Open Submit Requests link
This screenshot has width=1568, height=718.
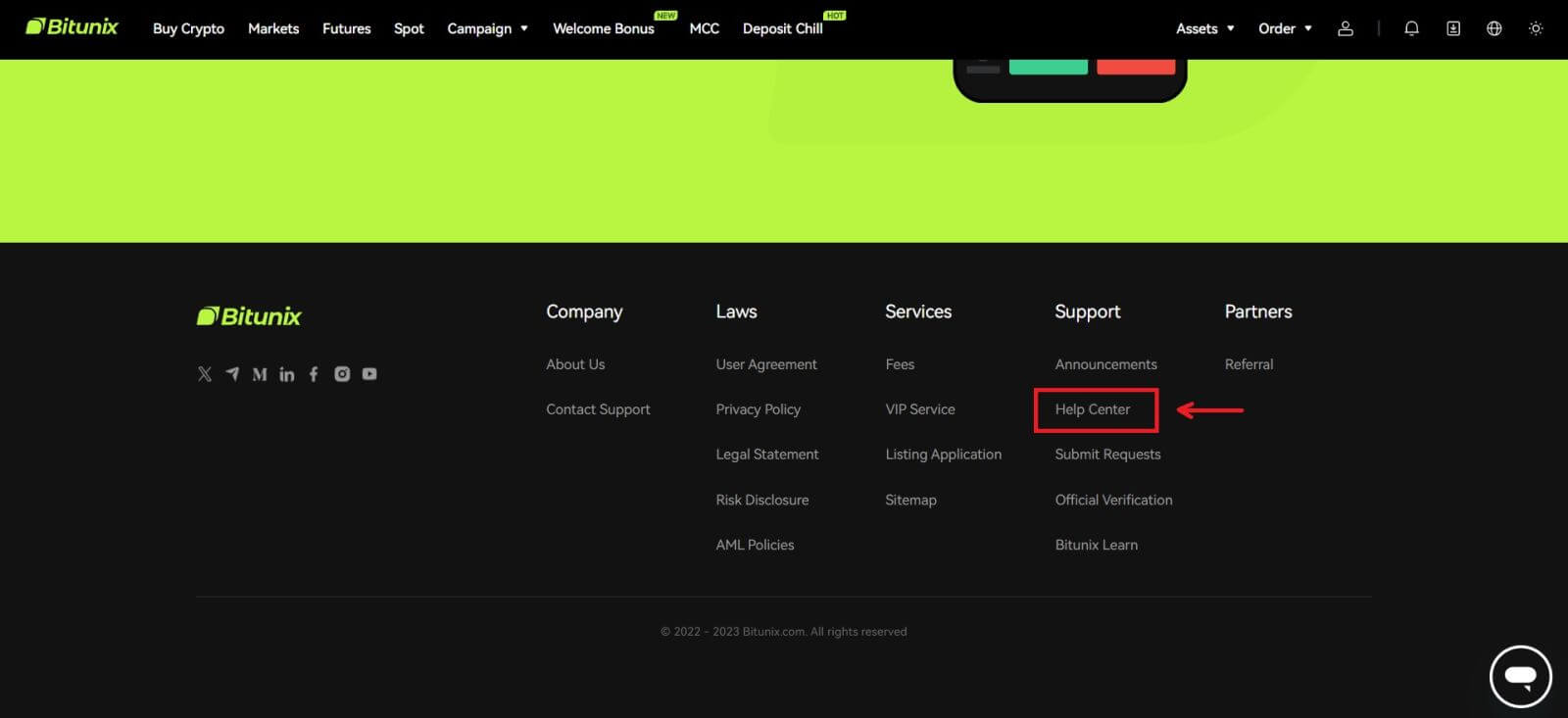click(1107, 455)
